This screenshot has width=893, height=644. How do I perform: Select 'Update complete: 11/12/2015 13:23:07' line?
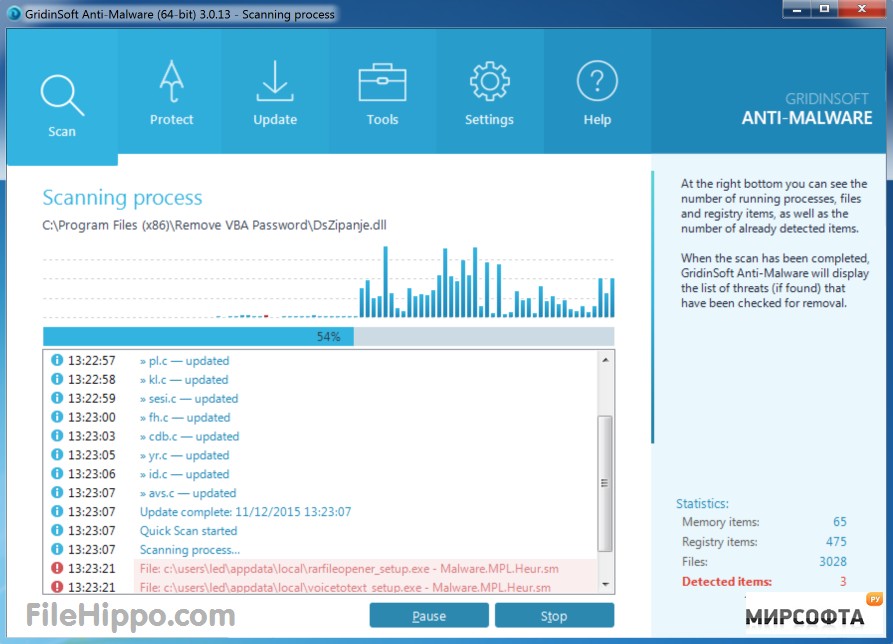point(245,512)
